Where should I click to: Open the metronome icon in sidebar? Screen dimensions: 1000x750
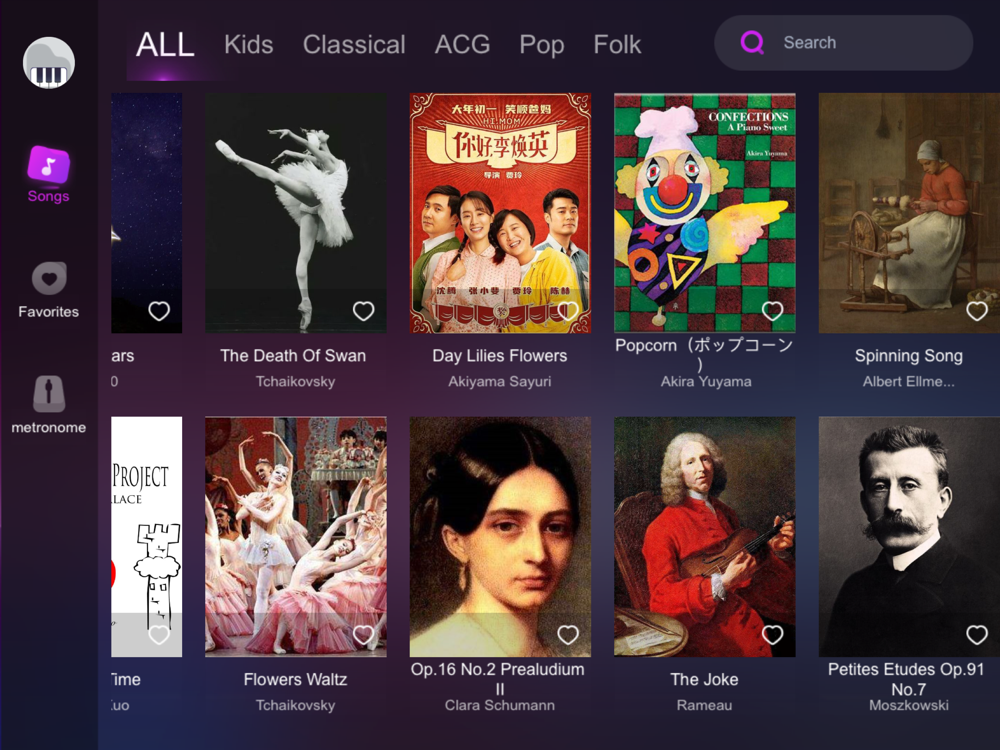(49, 393)
